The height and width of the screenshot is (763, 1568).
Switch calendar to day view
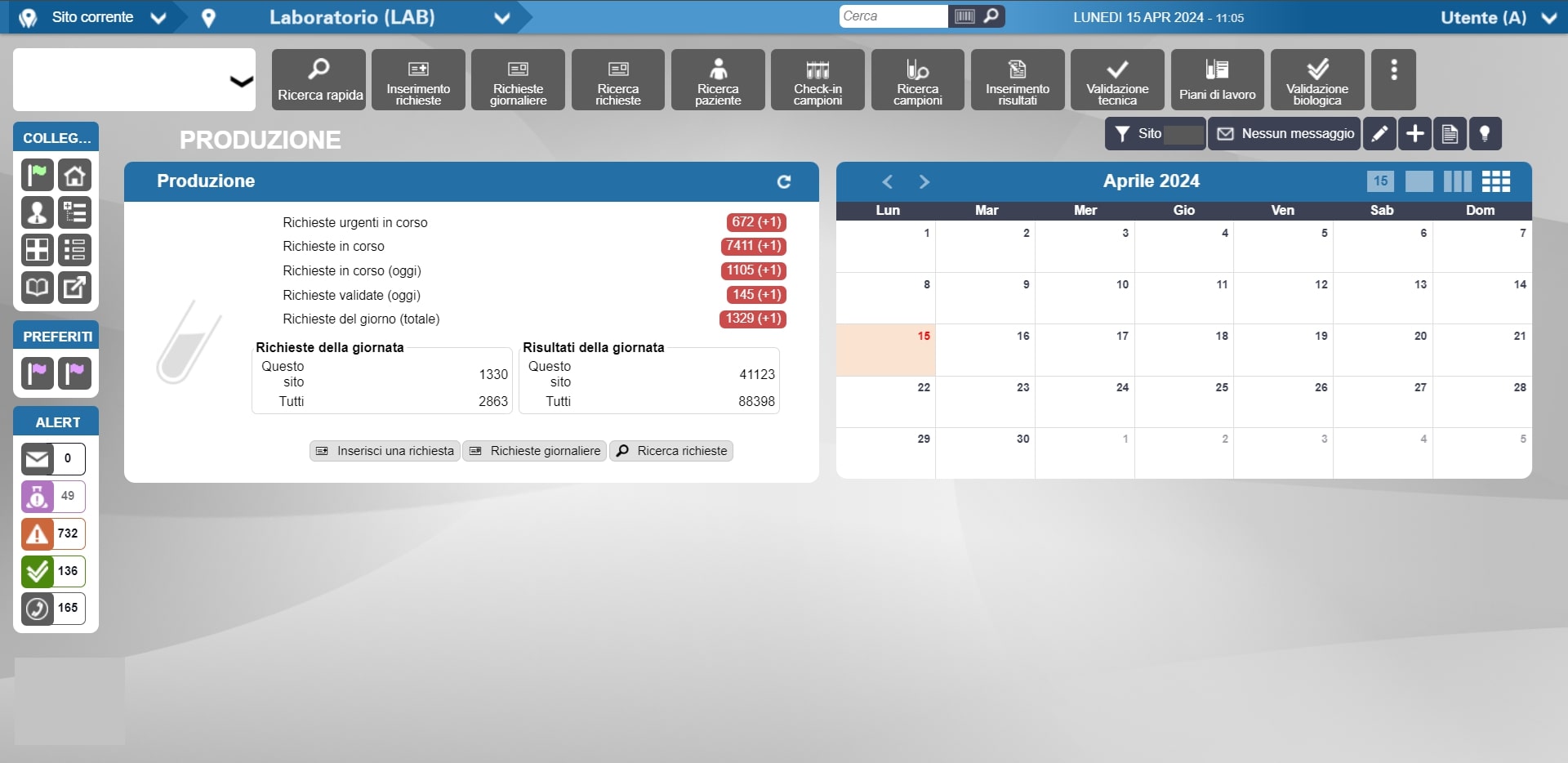(1380, 181)
